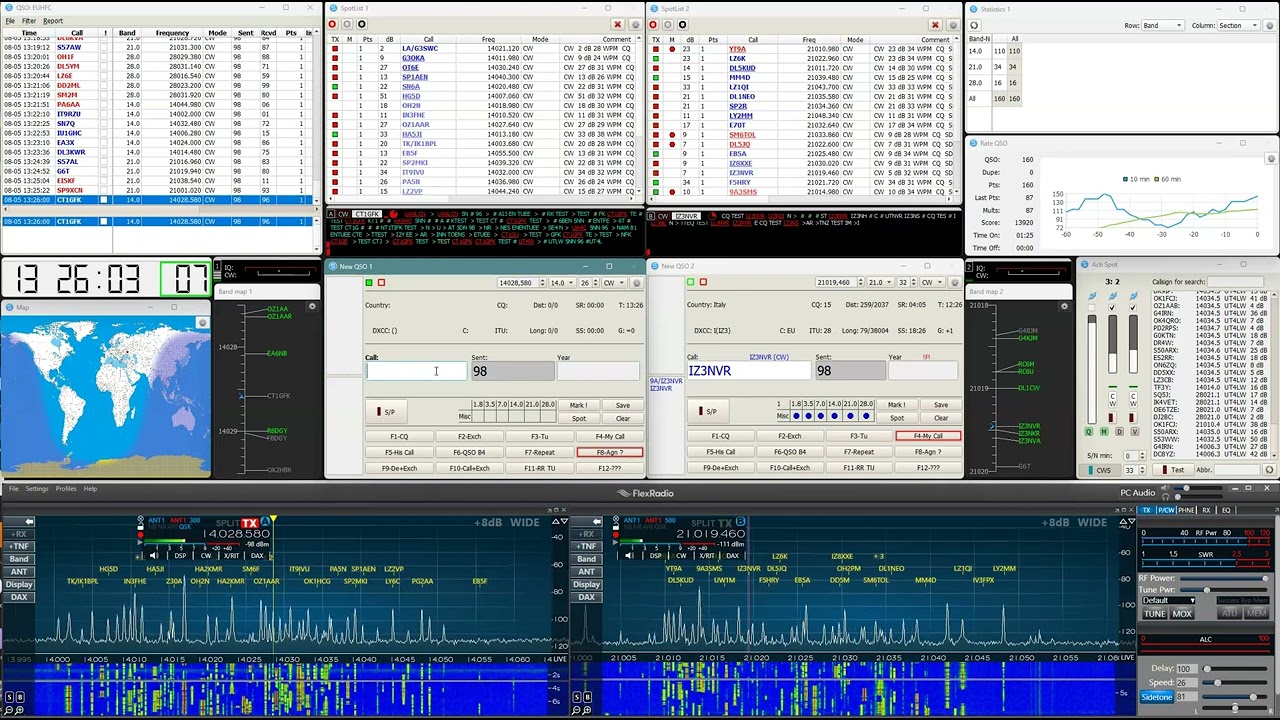Open the Default profile dropdown in FlexRadio
Image resolution: width=1280 pixels, height=720 pixels.
coord(1168,601)
